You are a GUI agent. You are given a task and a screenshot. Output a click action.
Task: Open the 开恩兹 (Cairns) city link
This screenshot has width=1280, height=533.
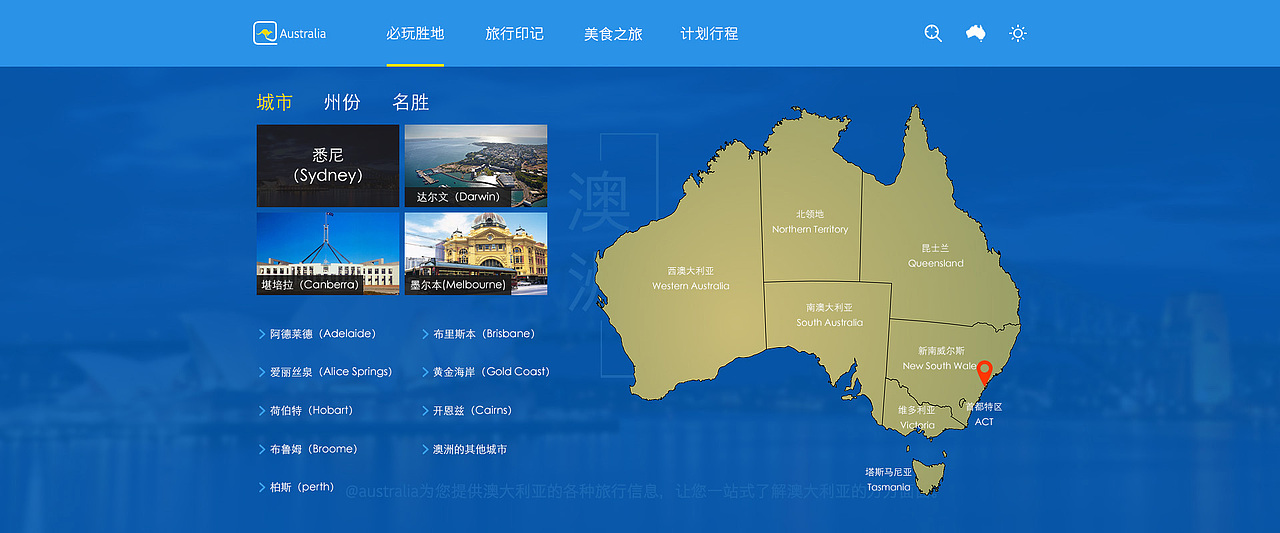click(x=472, y=411)
